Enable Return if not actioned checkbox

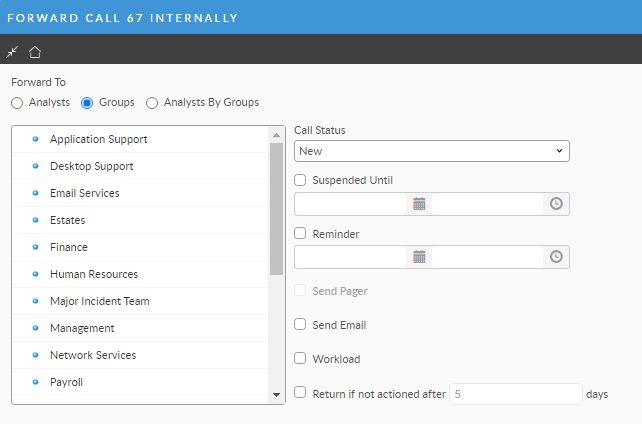pyautogui.click(x=300, y=394)
